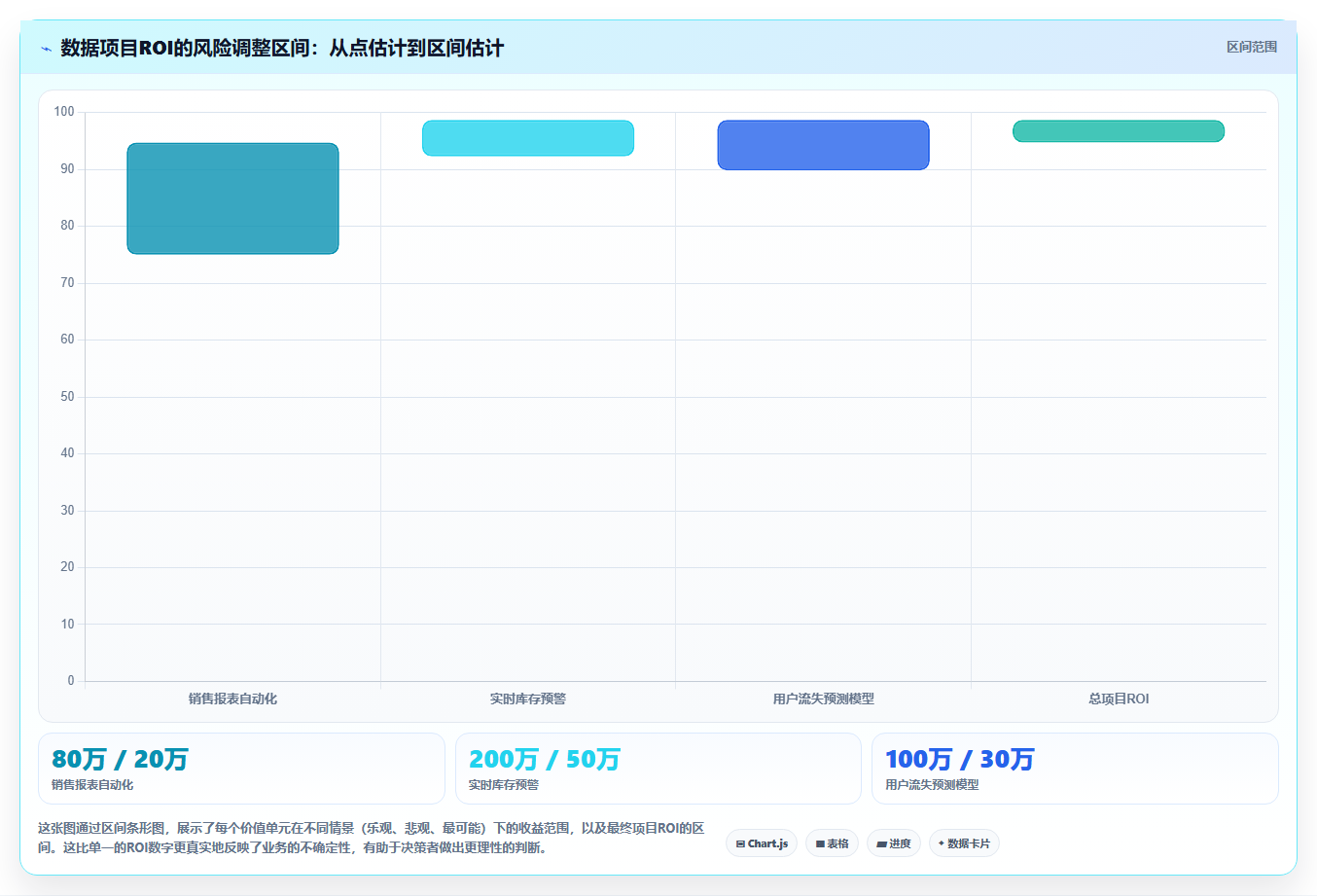1317x896 pixels.
Task: Click the 80万 / 20万 card value
Action: [120, 759]
